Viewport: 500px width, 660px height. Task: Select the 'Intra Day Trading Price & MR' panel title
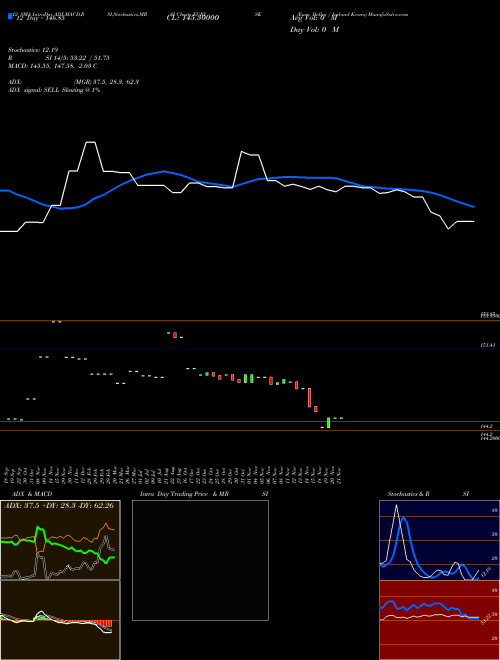tap(184, 494)
